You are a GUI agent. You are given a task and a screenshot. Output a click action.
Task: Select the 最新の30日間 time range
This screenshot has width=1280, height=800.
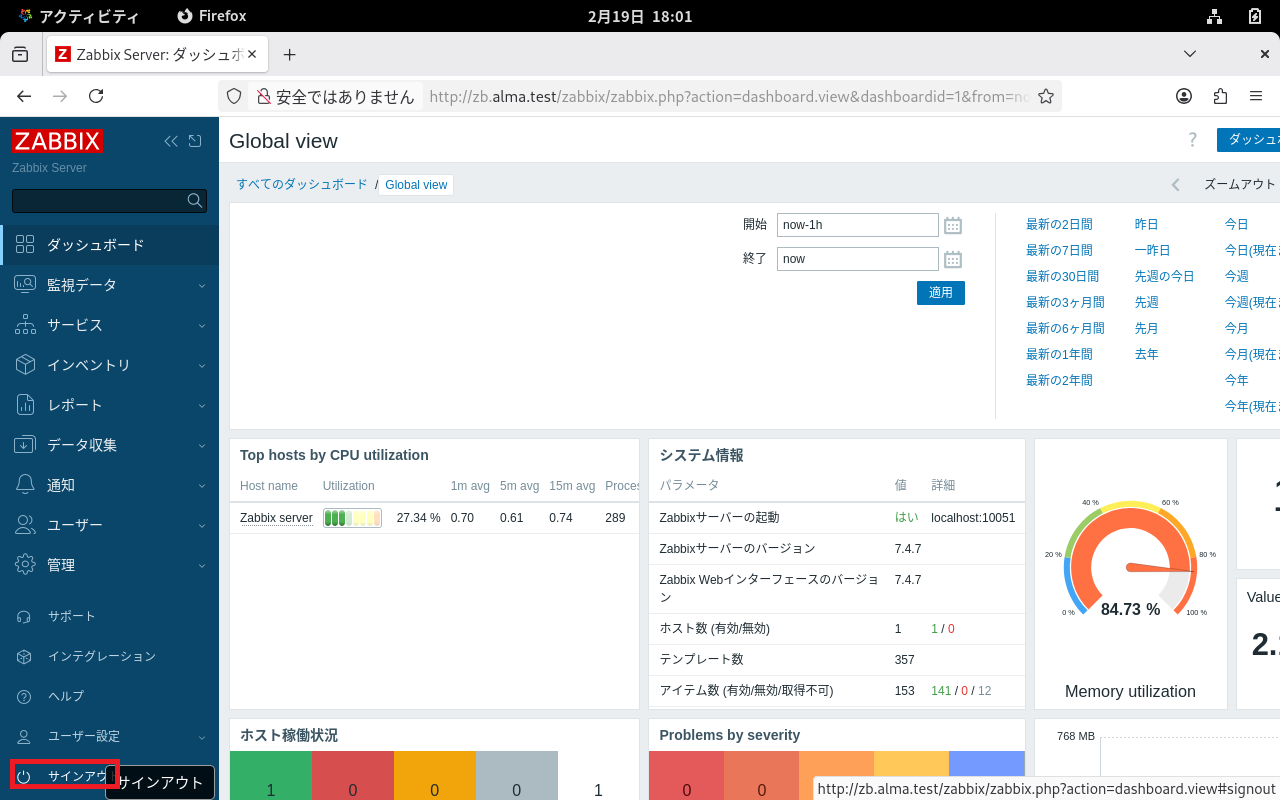[1062, 276]
